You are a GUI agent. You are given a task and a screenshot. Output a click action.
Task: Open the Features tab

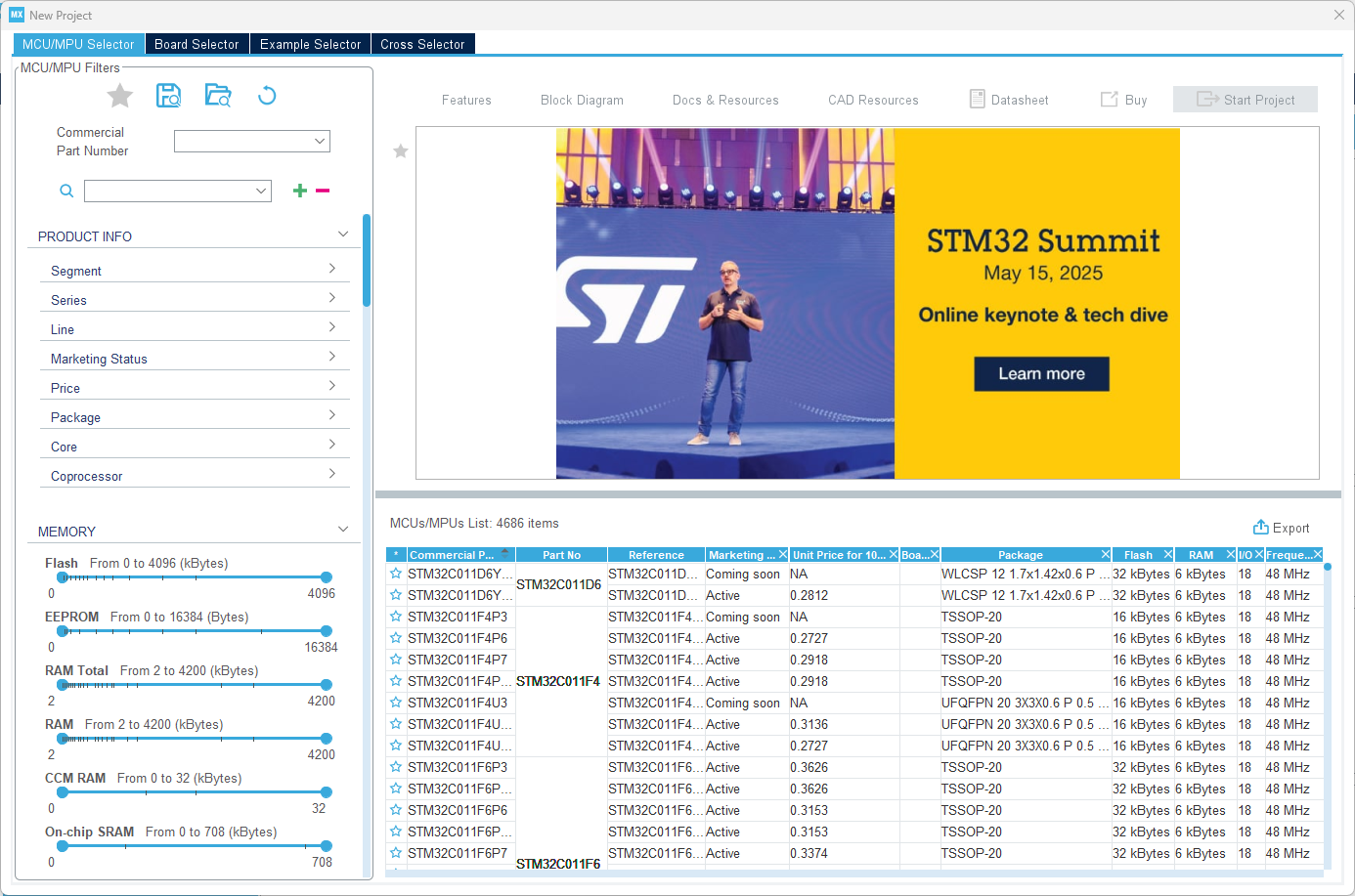[466, 100]
